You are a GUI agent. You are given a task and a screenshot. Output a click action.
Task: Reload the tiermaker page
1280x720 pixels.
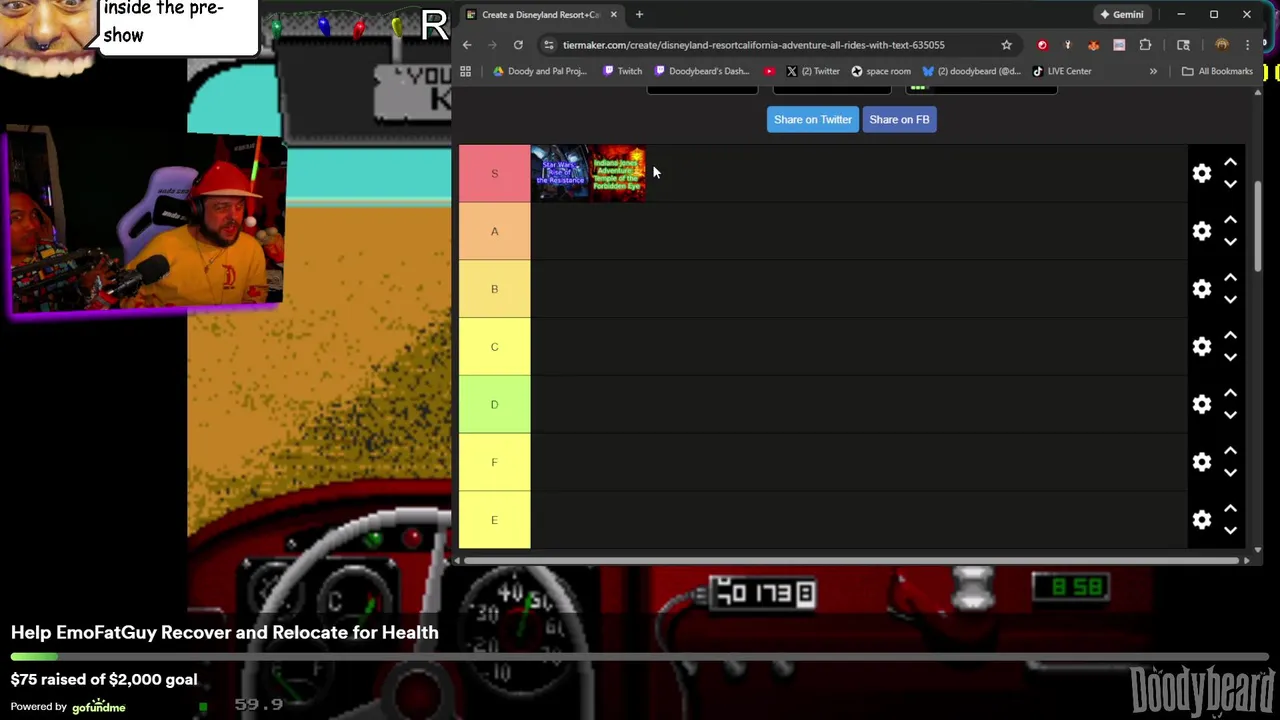tap(518, 45)
